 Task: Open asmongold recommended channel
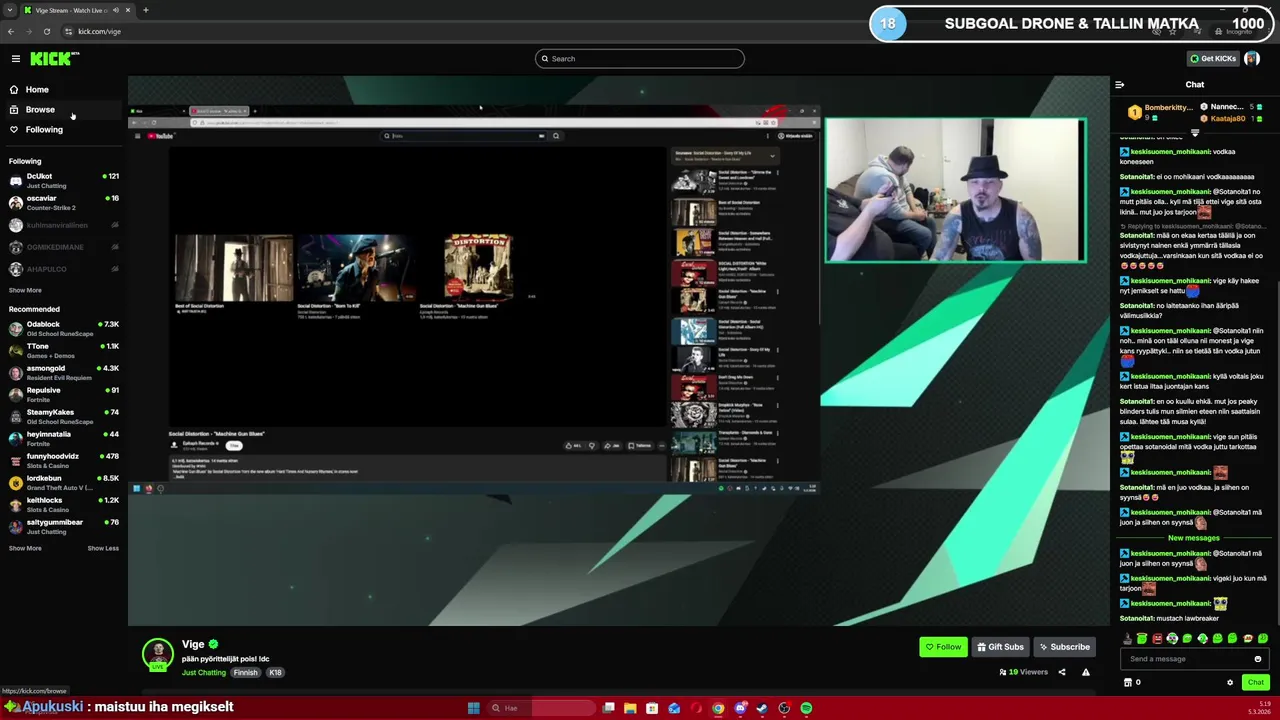[64, 373]
